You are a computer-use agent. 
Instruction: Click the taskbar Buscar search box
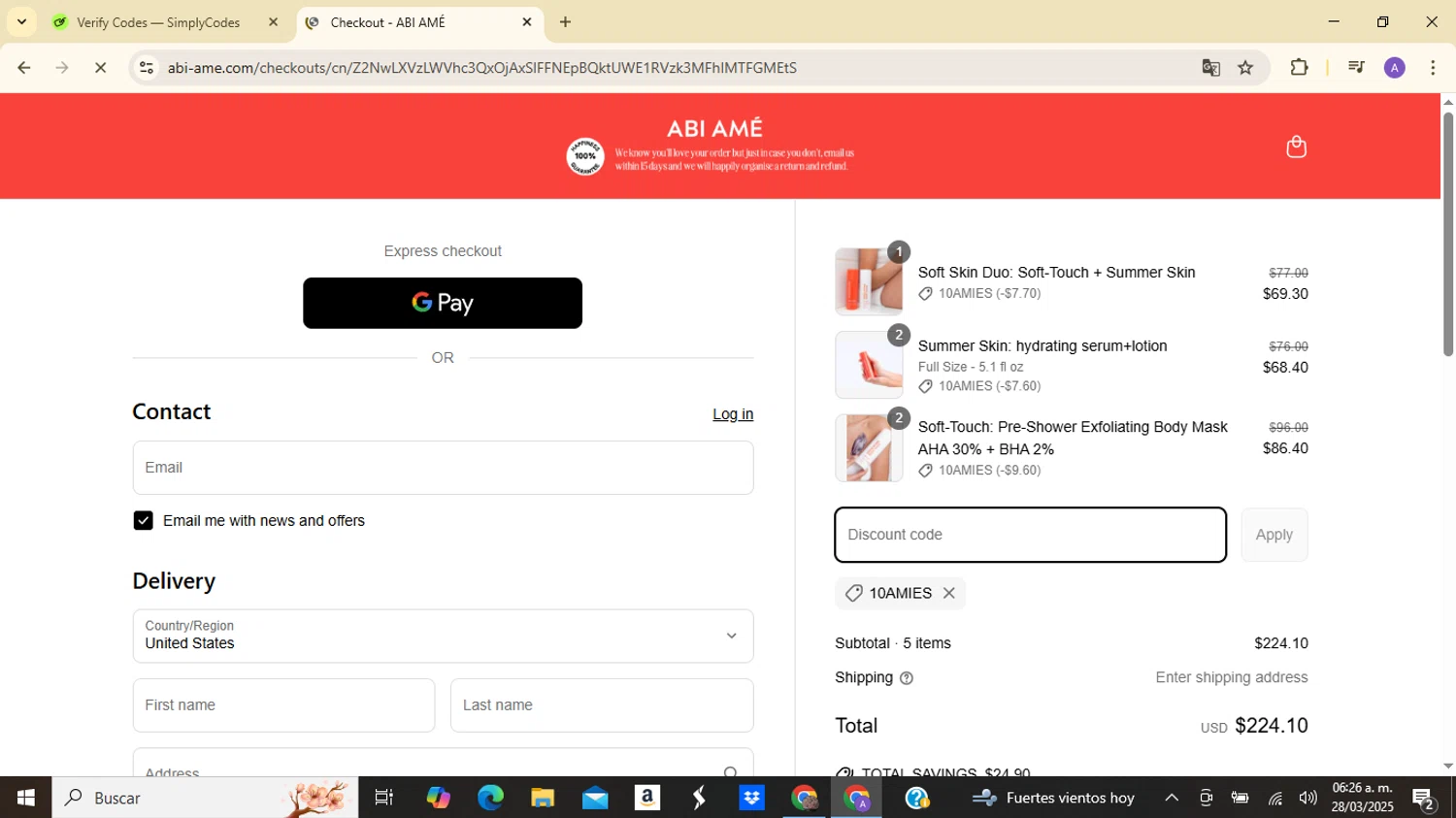205,798
